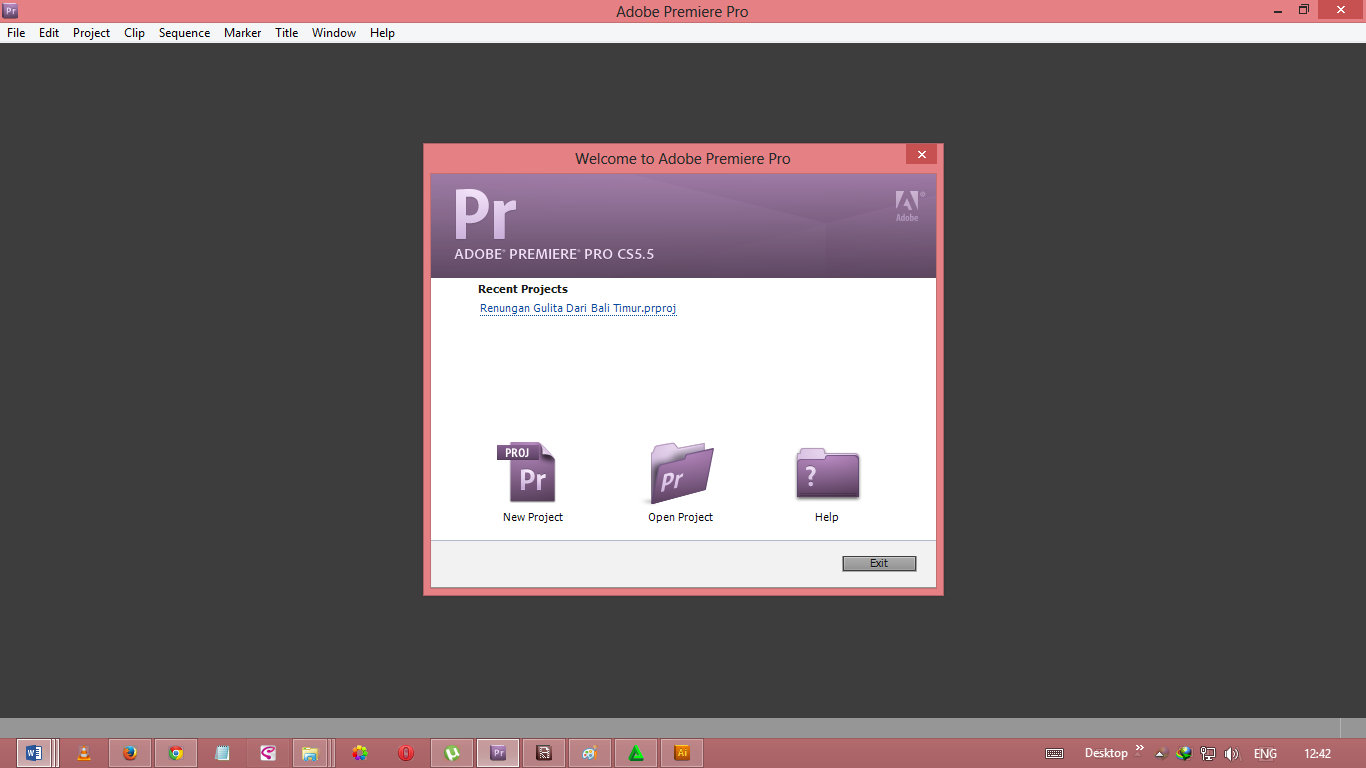Click the green triangle app in the taskbar
The height and width of the screenshot is (768, 1366).
coord(636,753)
